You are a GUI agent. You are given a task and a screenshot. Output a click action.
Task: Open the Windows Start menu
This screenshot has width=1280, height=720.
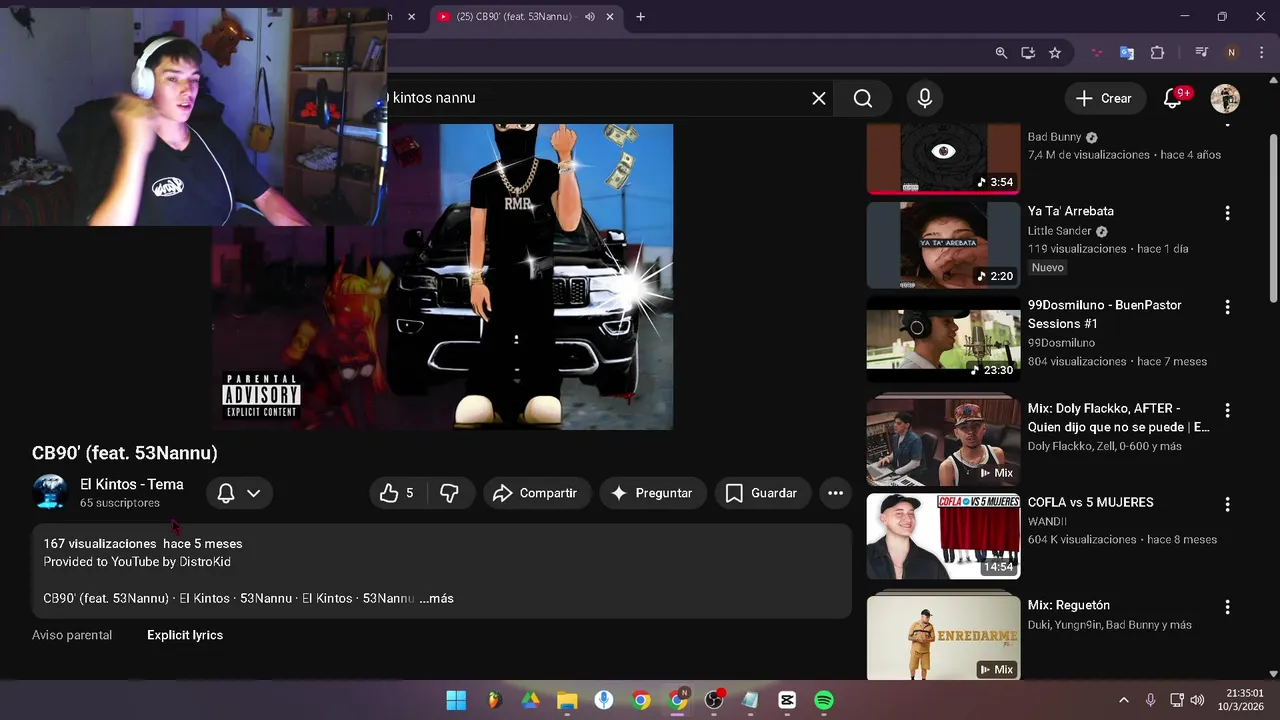(x=456, y=700)
